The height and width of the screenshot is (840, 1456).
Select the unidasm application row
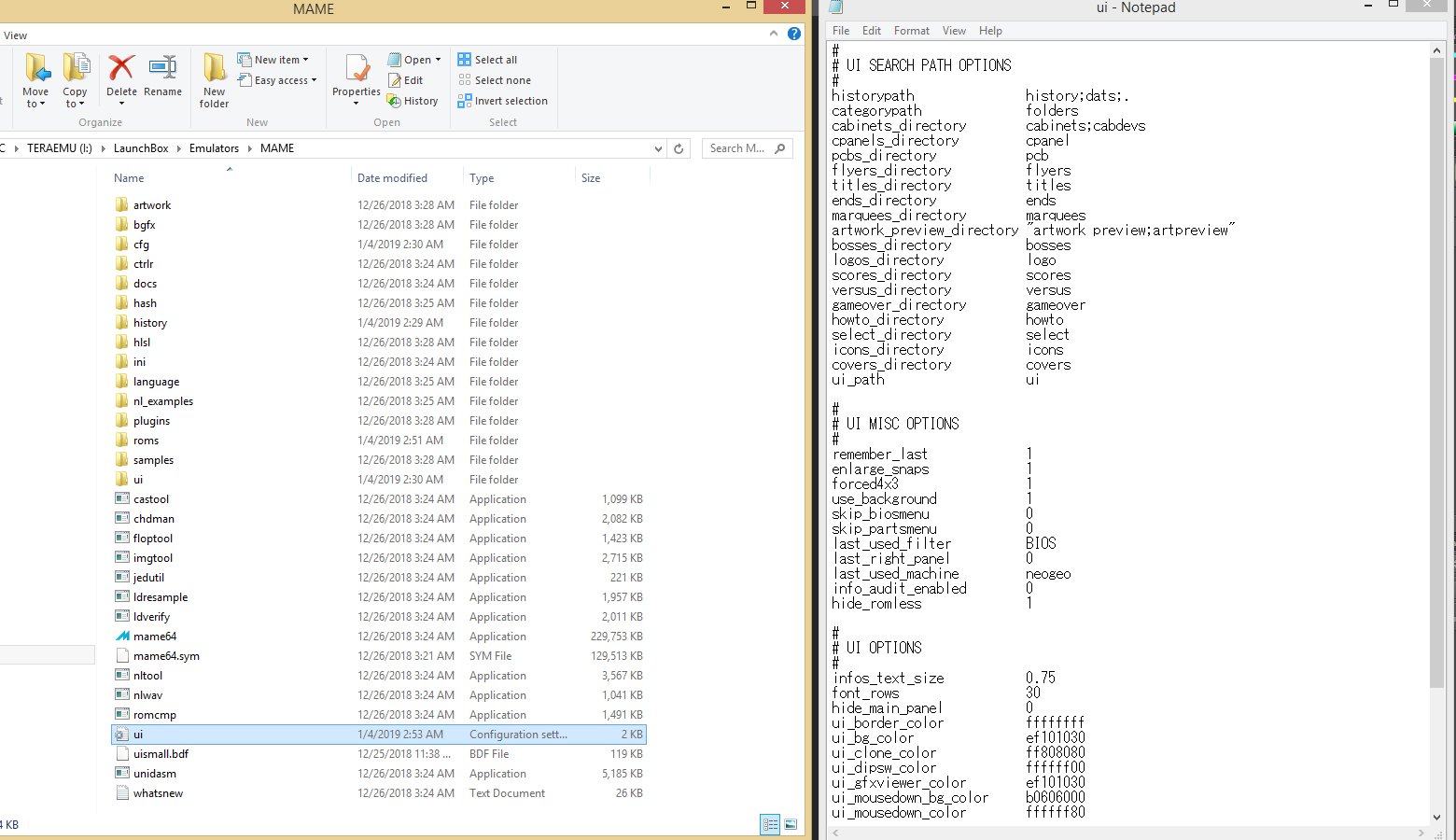378,773
